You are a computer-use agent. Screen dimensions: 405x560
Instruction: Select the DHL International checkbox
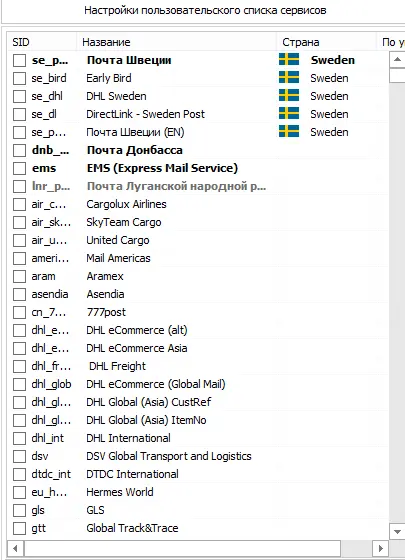coord(19,438)
